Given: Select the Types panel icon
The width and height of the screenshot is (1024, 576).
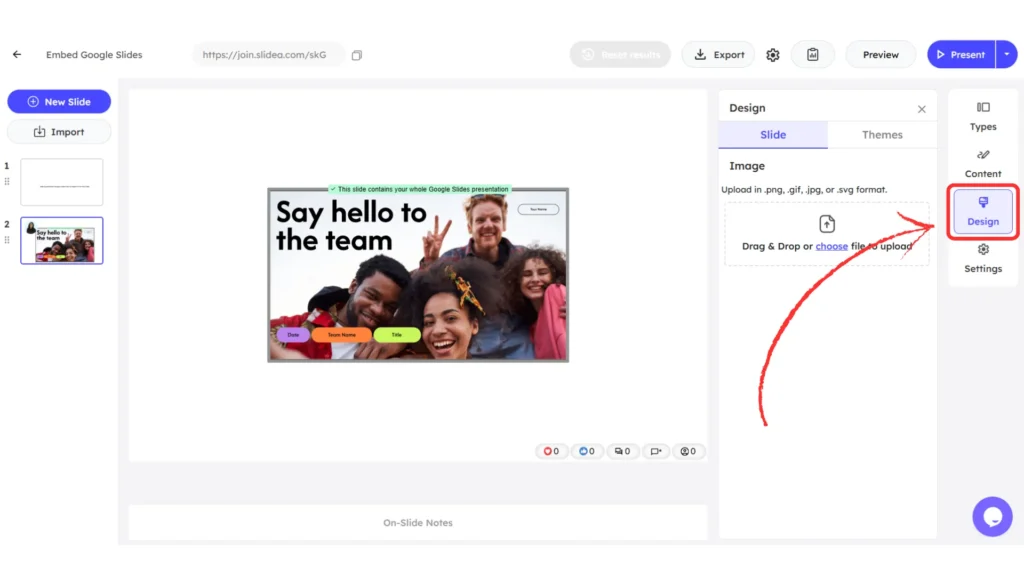Looking at the screenshot, I should (x=982, y=116).
